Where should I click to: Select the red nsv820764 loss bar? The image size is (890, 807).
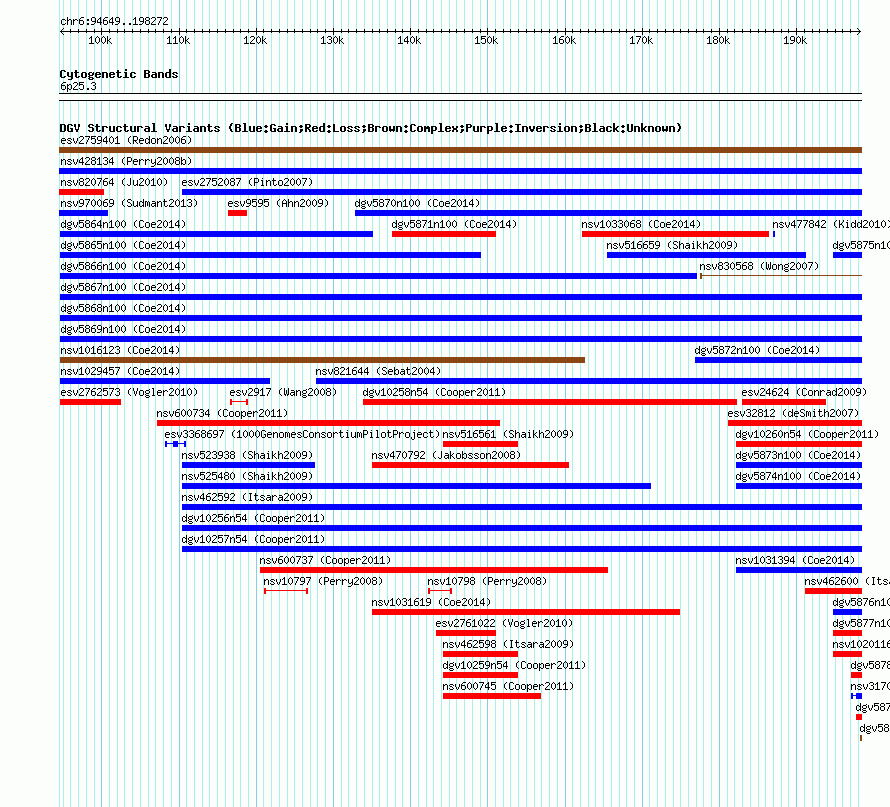(x=82, y=192)
